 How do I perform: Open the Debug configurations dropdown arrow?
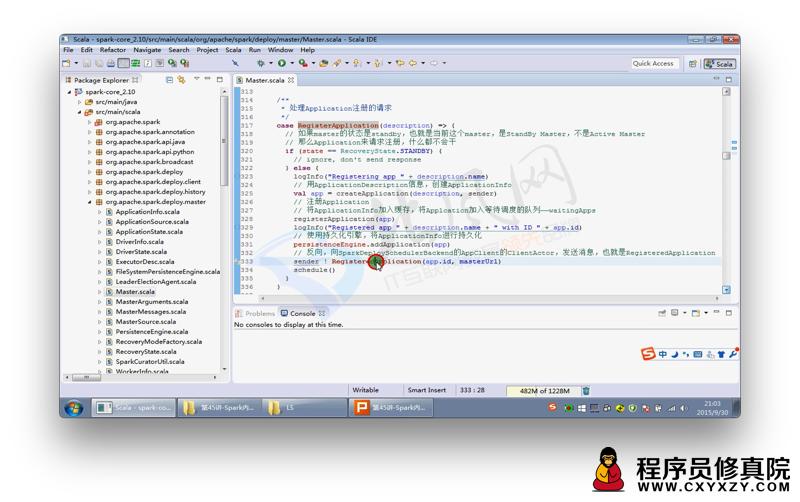click(x=270, y=63)
